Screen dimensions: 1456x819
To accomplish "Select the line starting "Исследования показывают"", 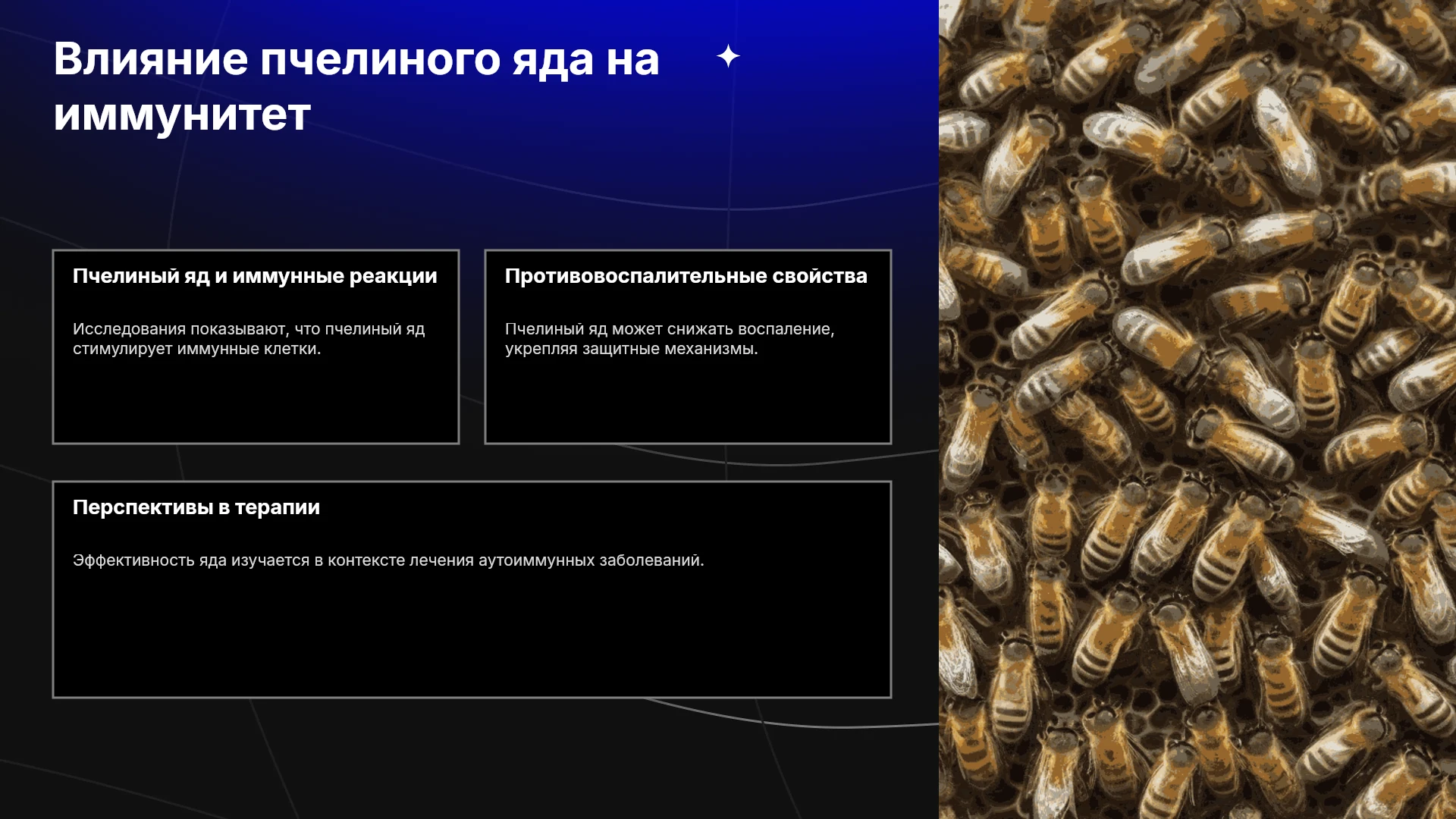I will tap(249, 329).
